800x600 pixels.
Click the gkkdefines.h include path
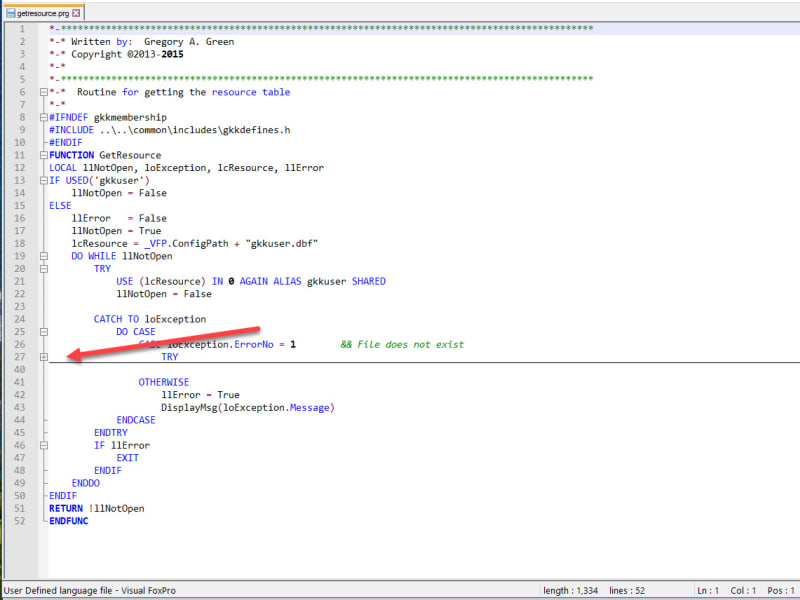tap(195, 130)
